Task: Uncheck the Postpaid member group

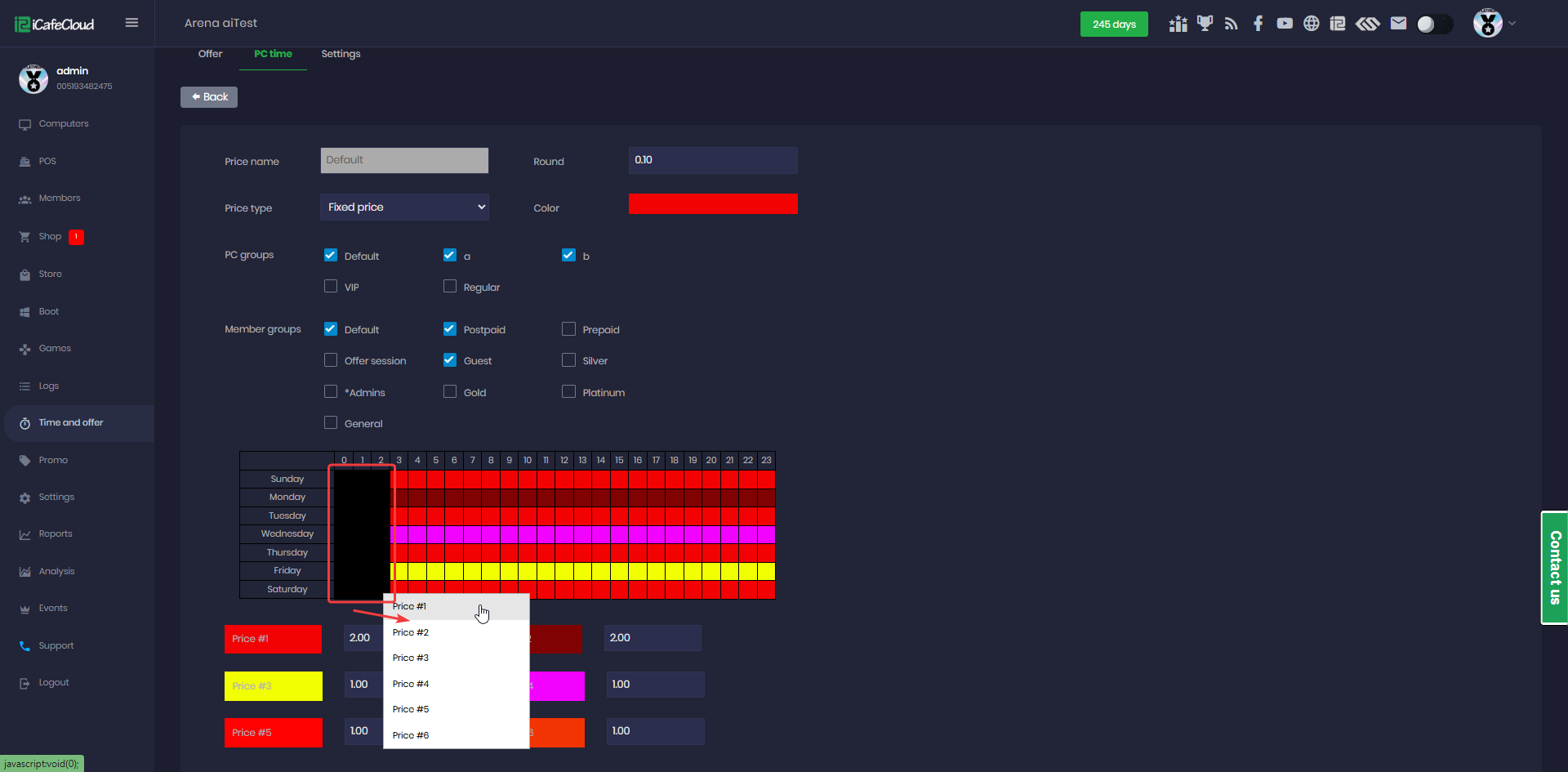Action: click(450, 329)
